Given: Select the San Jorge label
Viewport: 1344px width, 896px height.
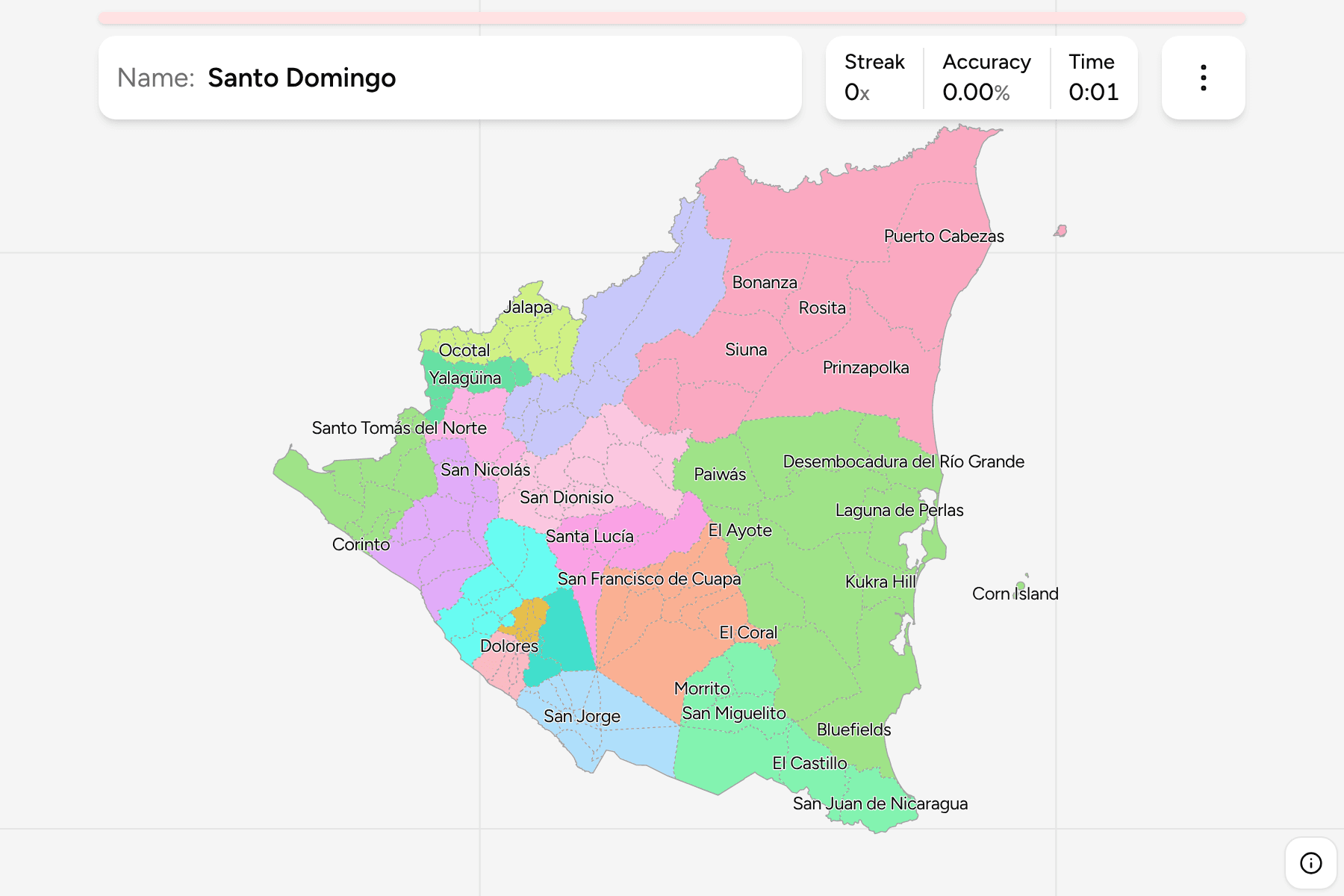Looking at the screenshot, I should point(582,716).
